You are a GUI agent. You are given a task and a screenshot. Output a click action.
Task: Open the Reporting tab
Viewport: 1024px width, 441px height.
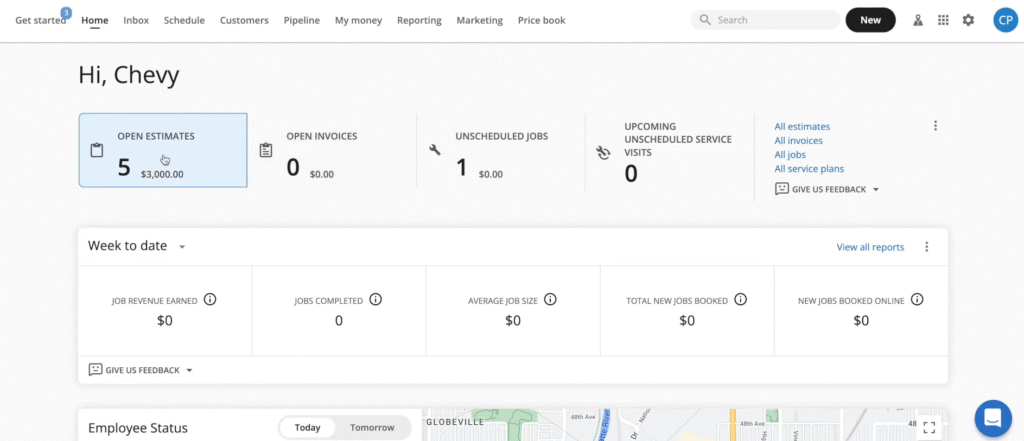click(419, 20)
